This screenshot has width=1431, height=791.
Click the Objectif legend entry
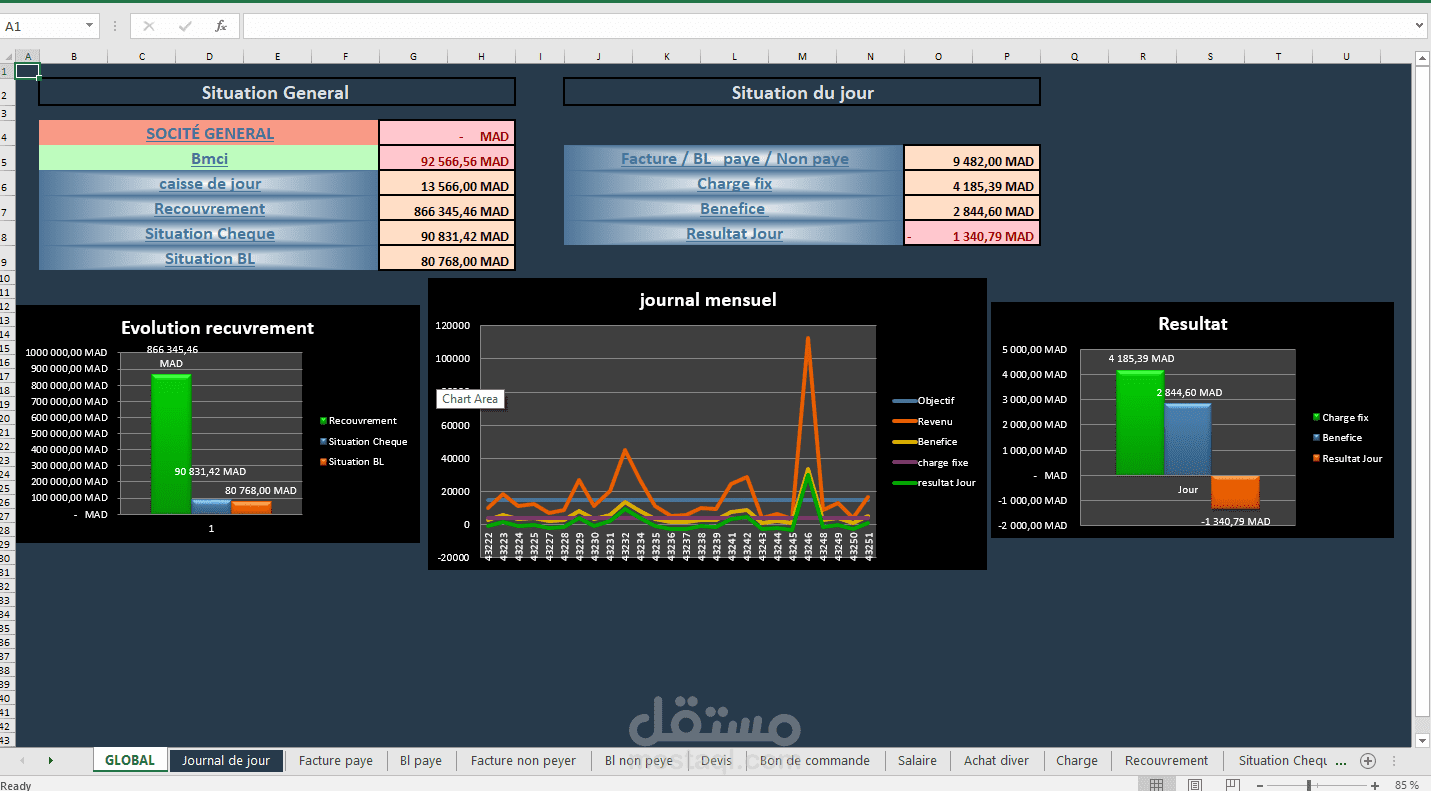[924, 400]
